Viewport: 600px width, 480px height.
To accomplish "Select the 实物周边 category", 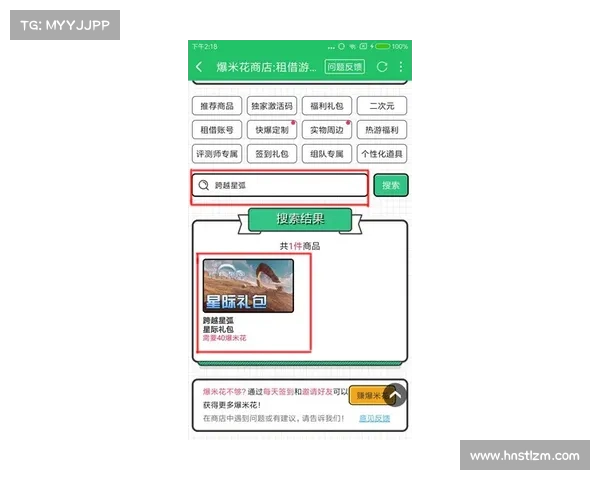I will point(327,130).
